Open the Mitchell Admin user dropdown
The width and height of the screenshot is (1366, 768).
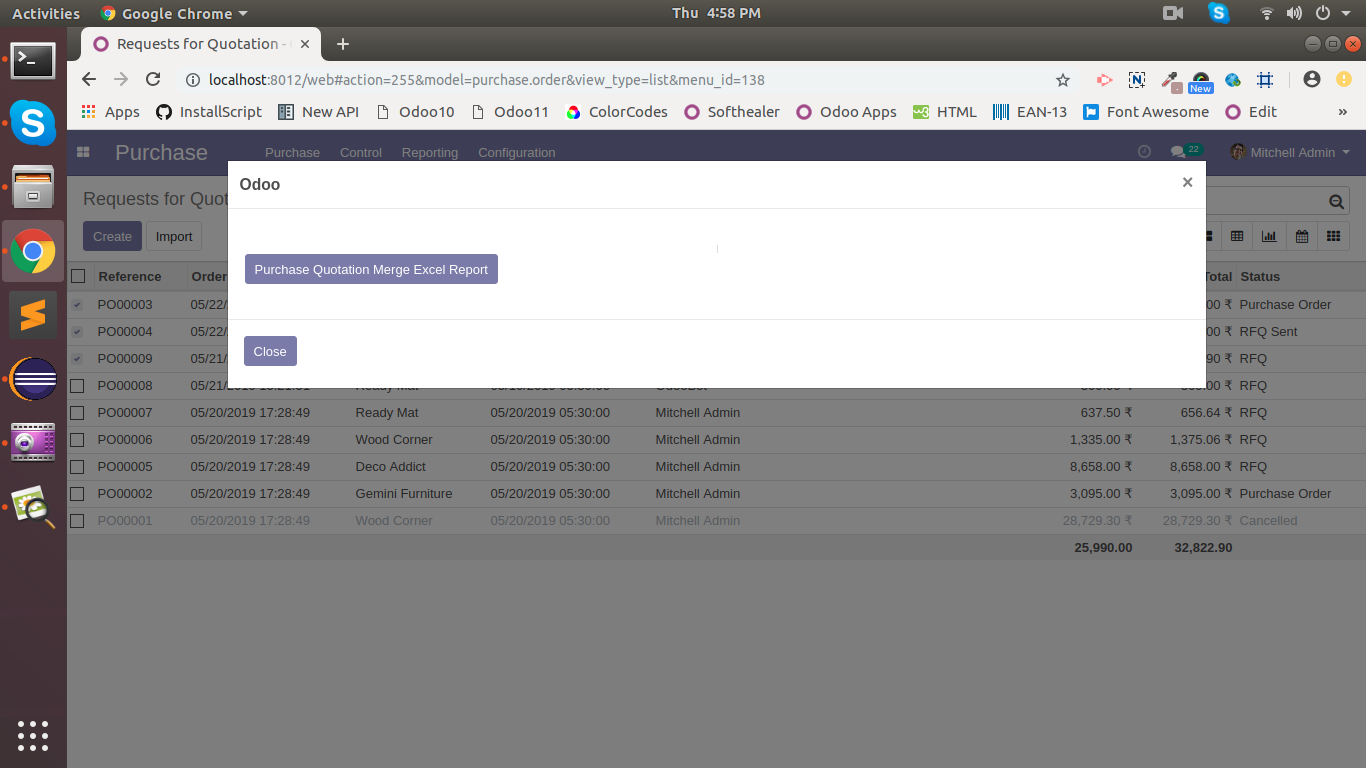click(1290, 152)
